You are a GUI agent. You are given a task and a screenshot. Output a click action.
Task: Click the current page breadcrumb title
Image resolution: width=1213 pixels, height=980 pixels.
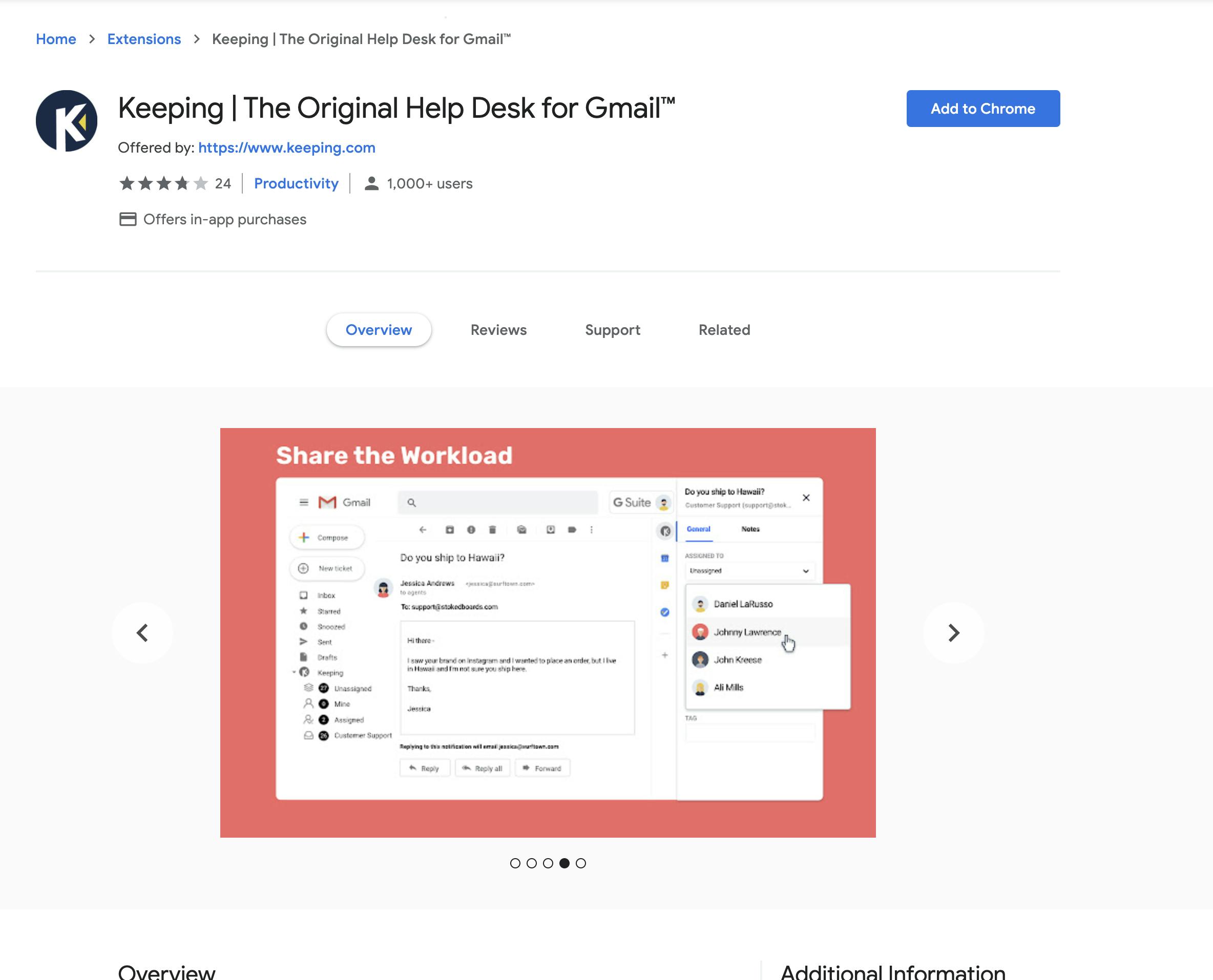[361, 39]
